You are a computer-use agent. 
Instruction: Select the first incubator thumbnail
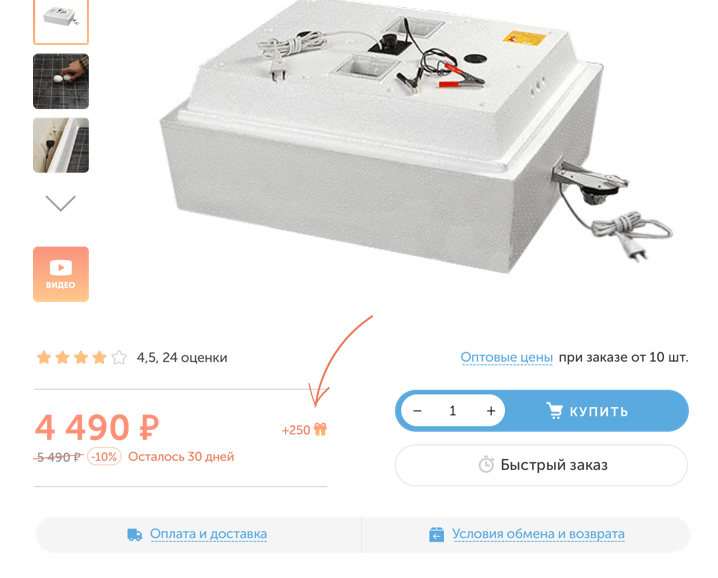point(61,21)
